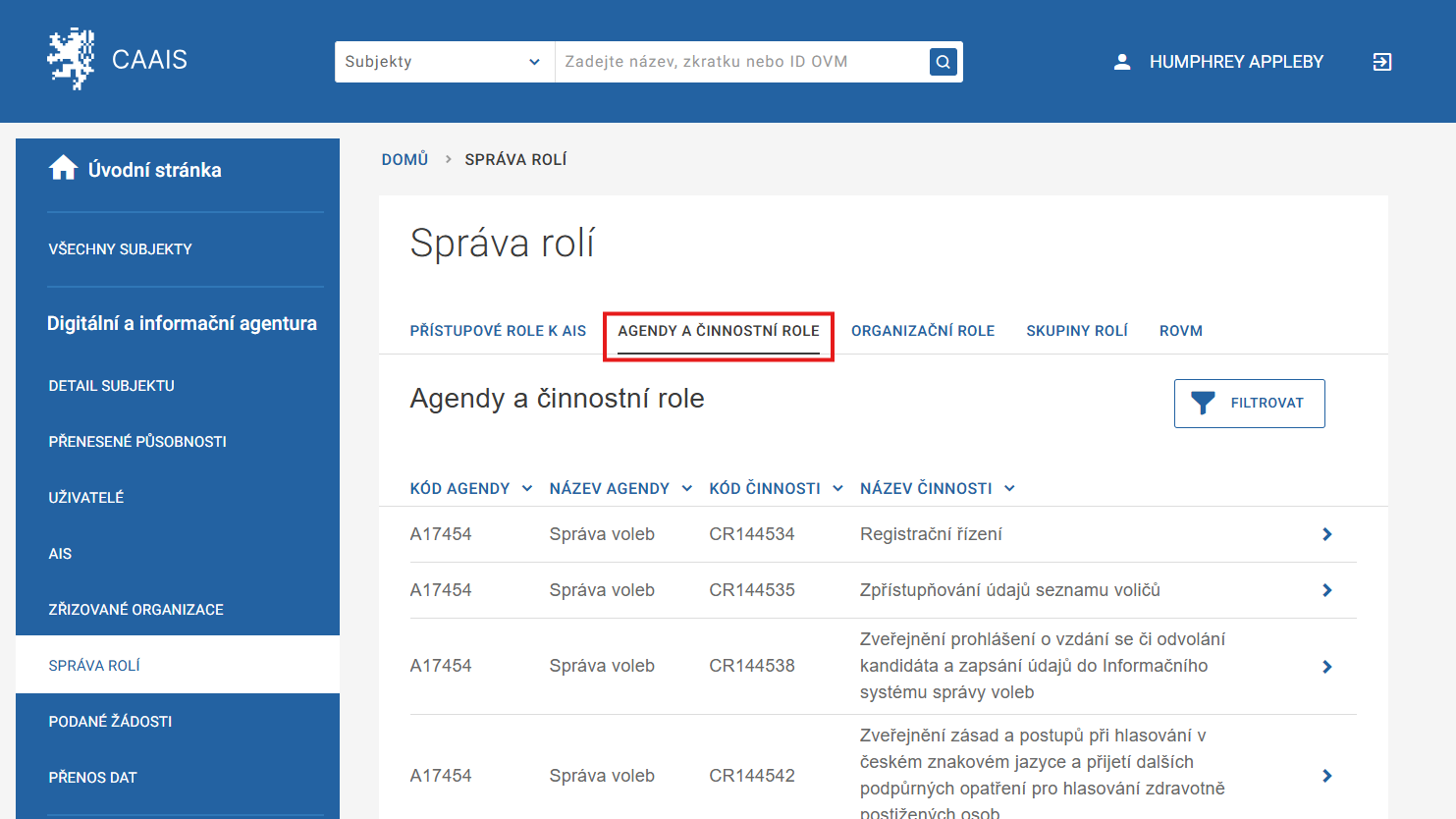Sort by Kód činnosti column
Image resolution: width=1456 pixels, height=819 pixels.
coord(775,489)
